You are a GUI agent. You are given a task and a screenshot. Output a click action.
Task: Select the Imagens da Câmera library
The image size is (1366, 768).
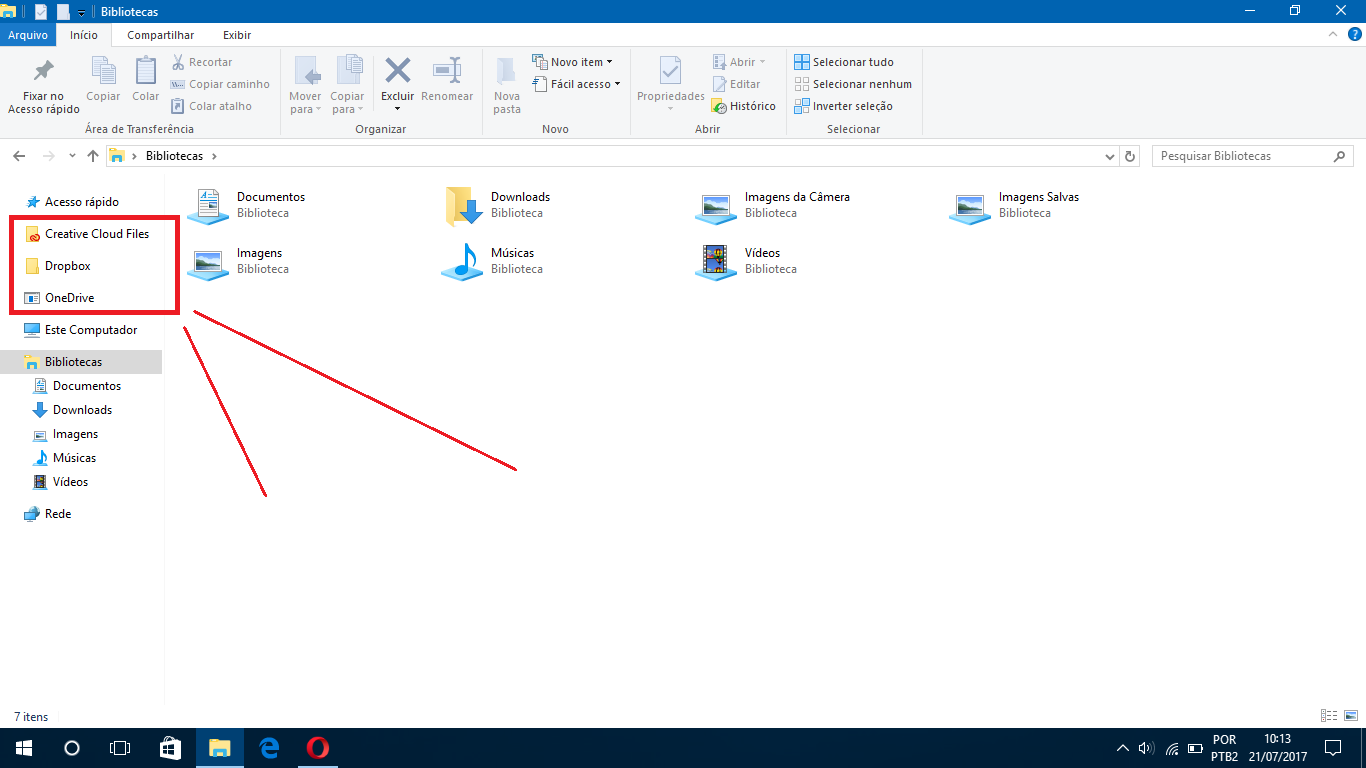point(772,205)
